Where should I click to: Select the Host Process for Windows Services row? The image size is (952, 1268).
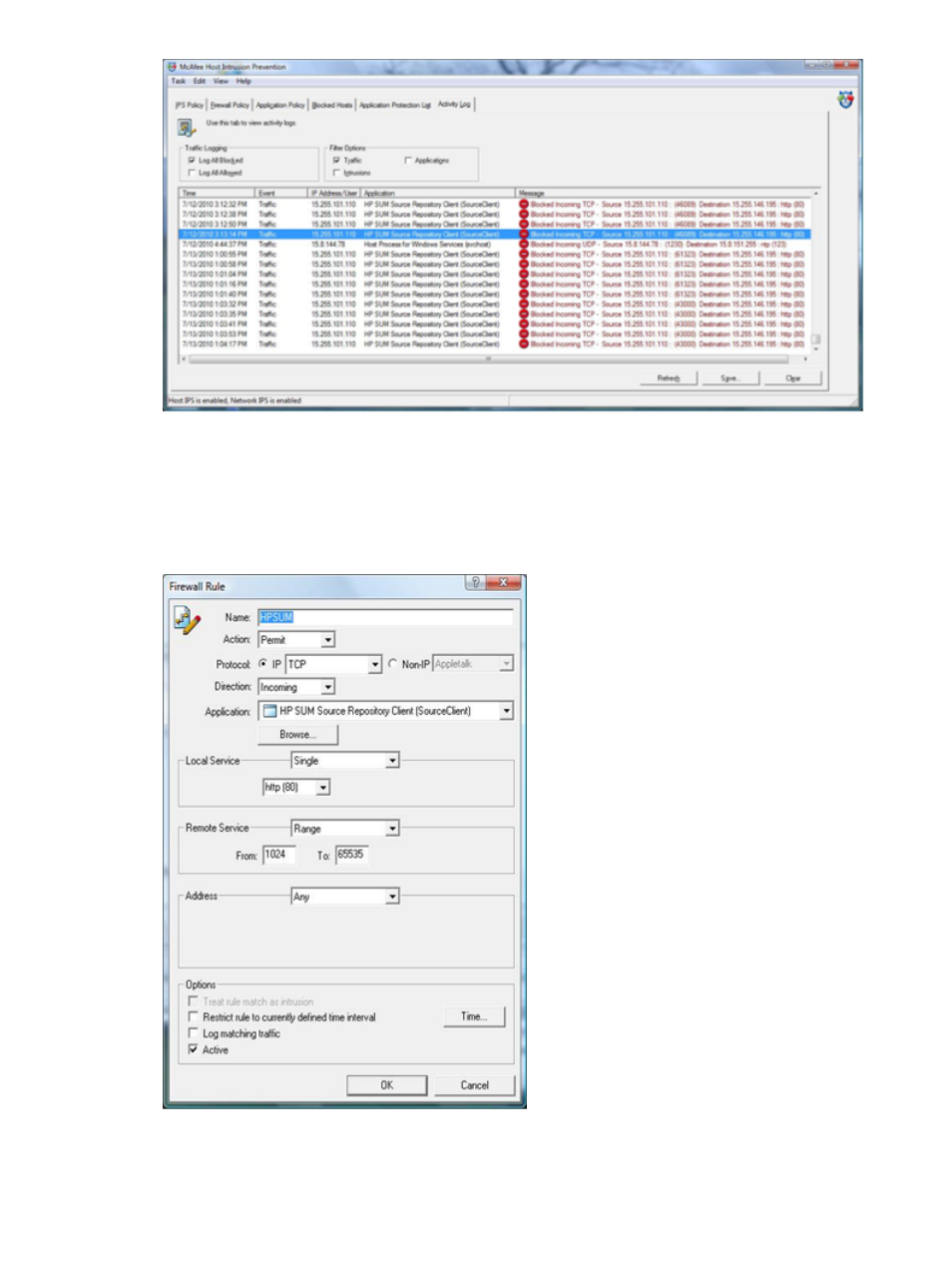pyautogui.click(x=495, y=244)
